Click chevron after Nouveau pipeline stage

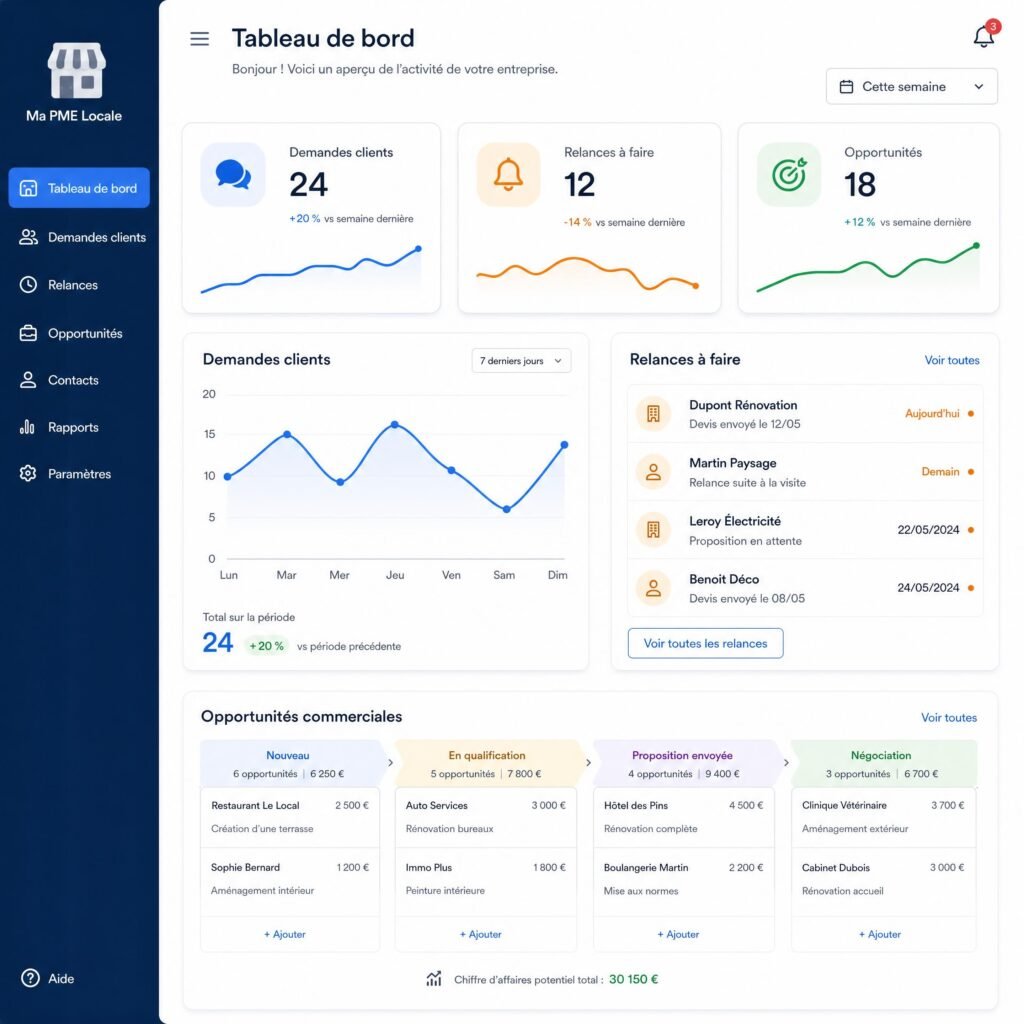pyautogui.click(x=391, y=763)
